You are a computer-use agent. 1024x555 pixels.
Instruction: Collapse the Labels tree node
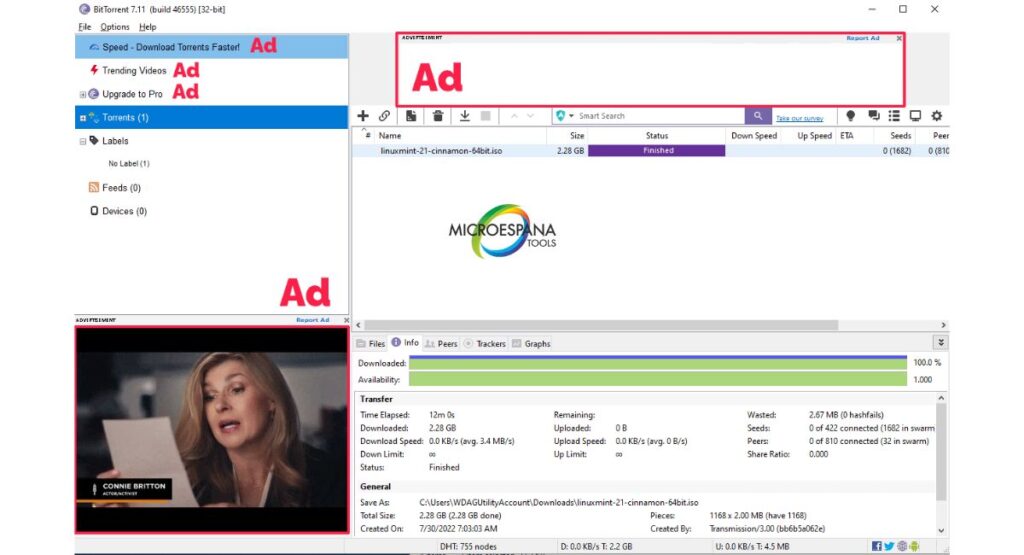point(83,141)
